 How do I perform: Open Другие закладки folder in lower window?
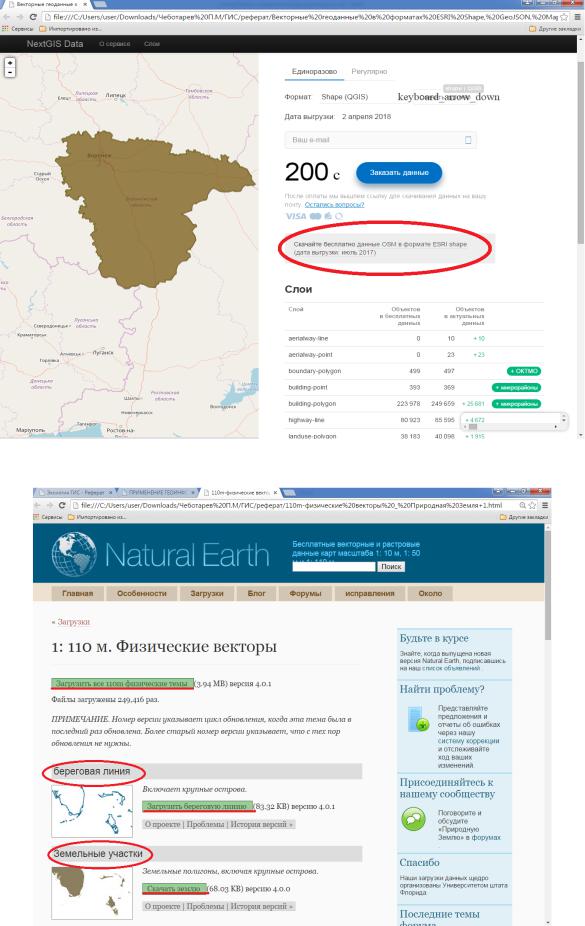click(x=525, y=517)
